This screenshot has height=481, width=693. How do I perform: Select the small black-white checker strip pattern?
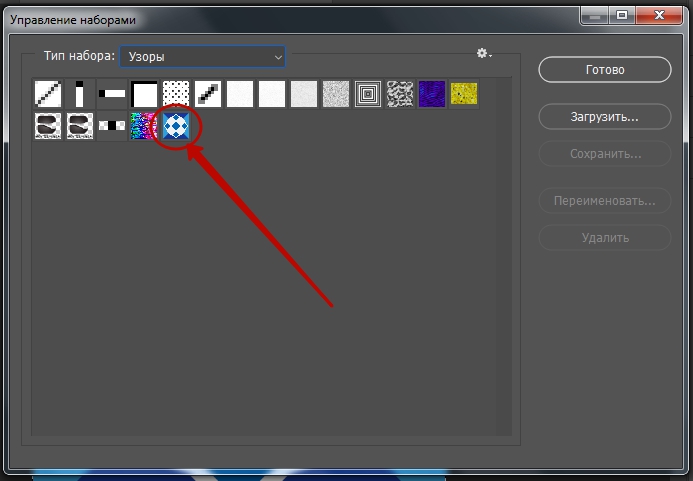point(112,126)
